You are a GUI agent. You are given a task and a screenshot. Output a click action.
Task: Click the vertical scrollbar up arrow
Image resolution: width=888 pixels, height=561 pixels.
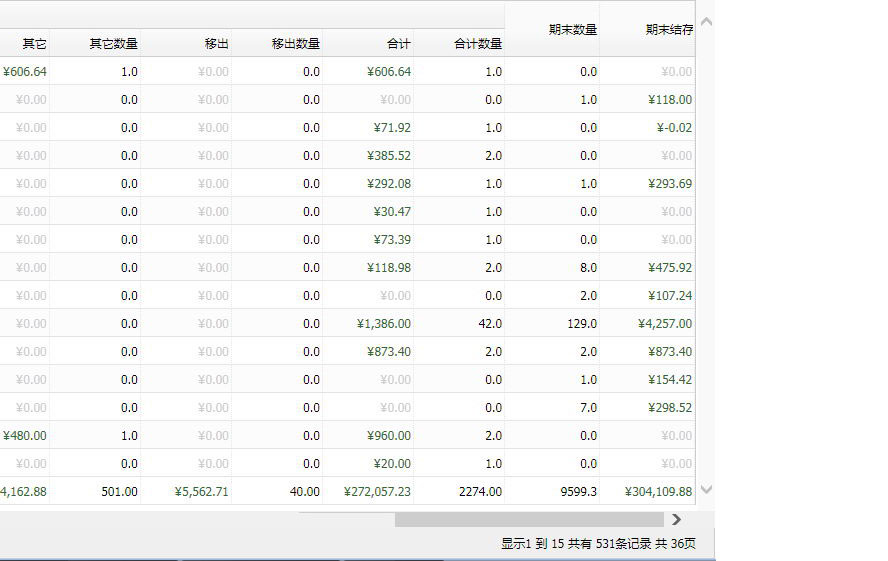(706, 22)
